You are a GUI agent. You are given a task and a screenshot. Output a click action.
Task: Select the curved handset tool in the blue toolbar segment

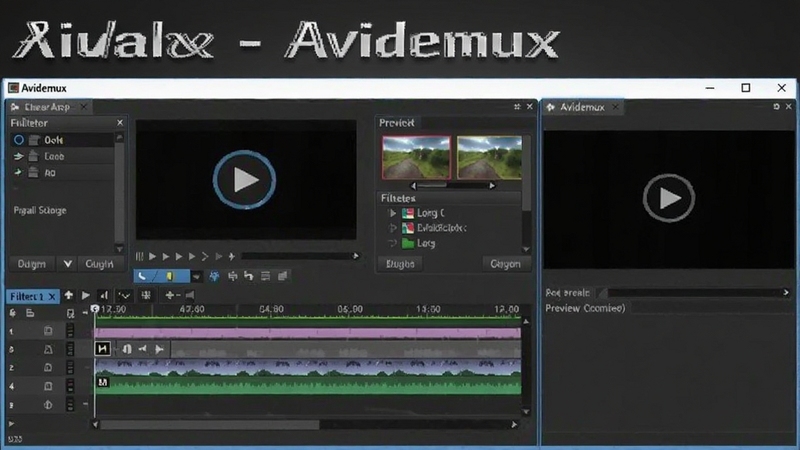[x=142, y=276]
